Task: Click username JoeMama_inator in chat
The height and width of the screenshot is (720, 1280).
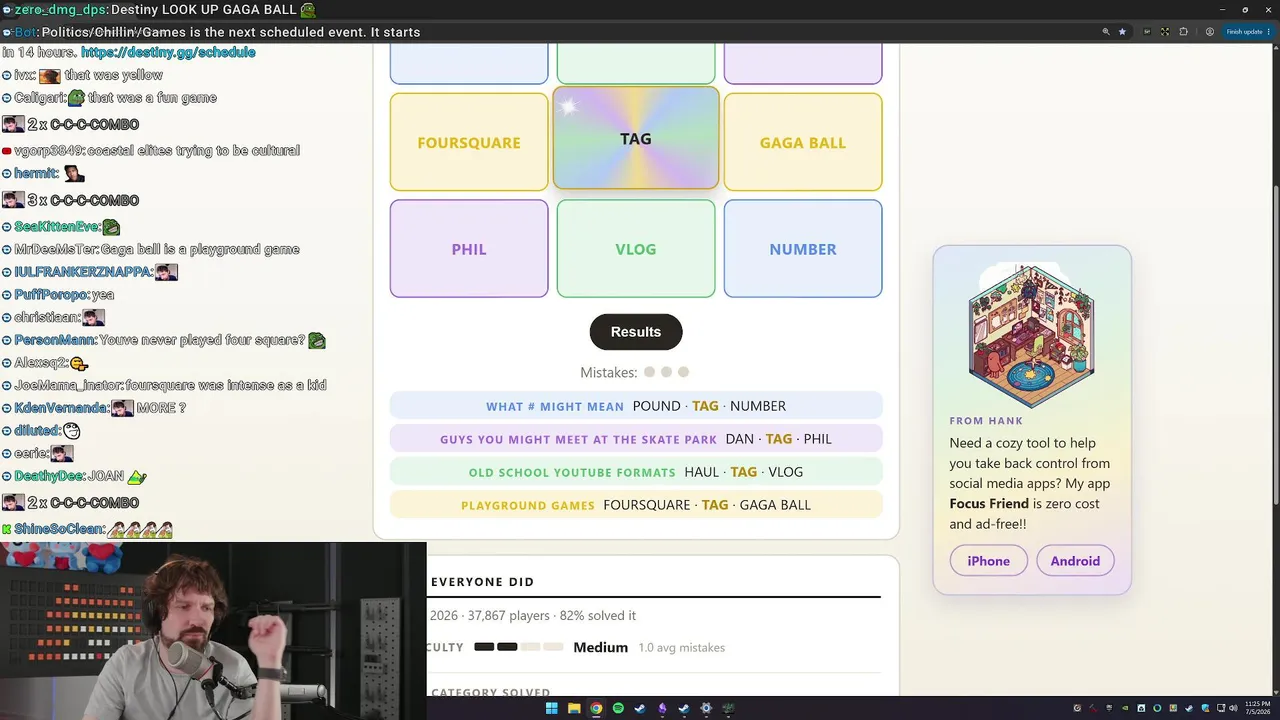Action: point(68,386)
